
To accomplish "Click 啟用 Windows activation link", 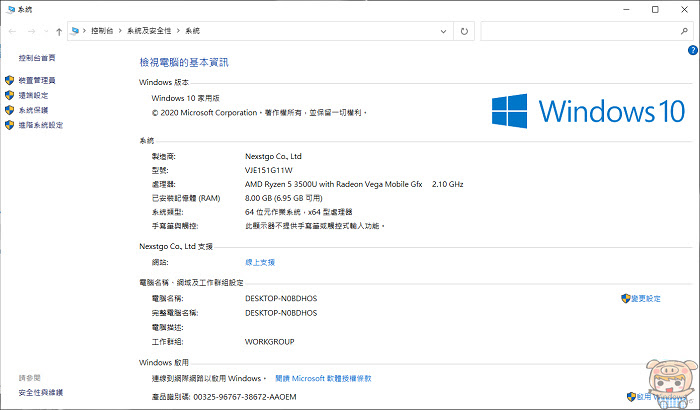I will tap(662, 396).
